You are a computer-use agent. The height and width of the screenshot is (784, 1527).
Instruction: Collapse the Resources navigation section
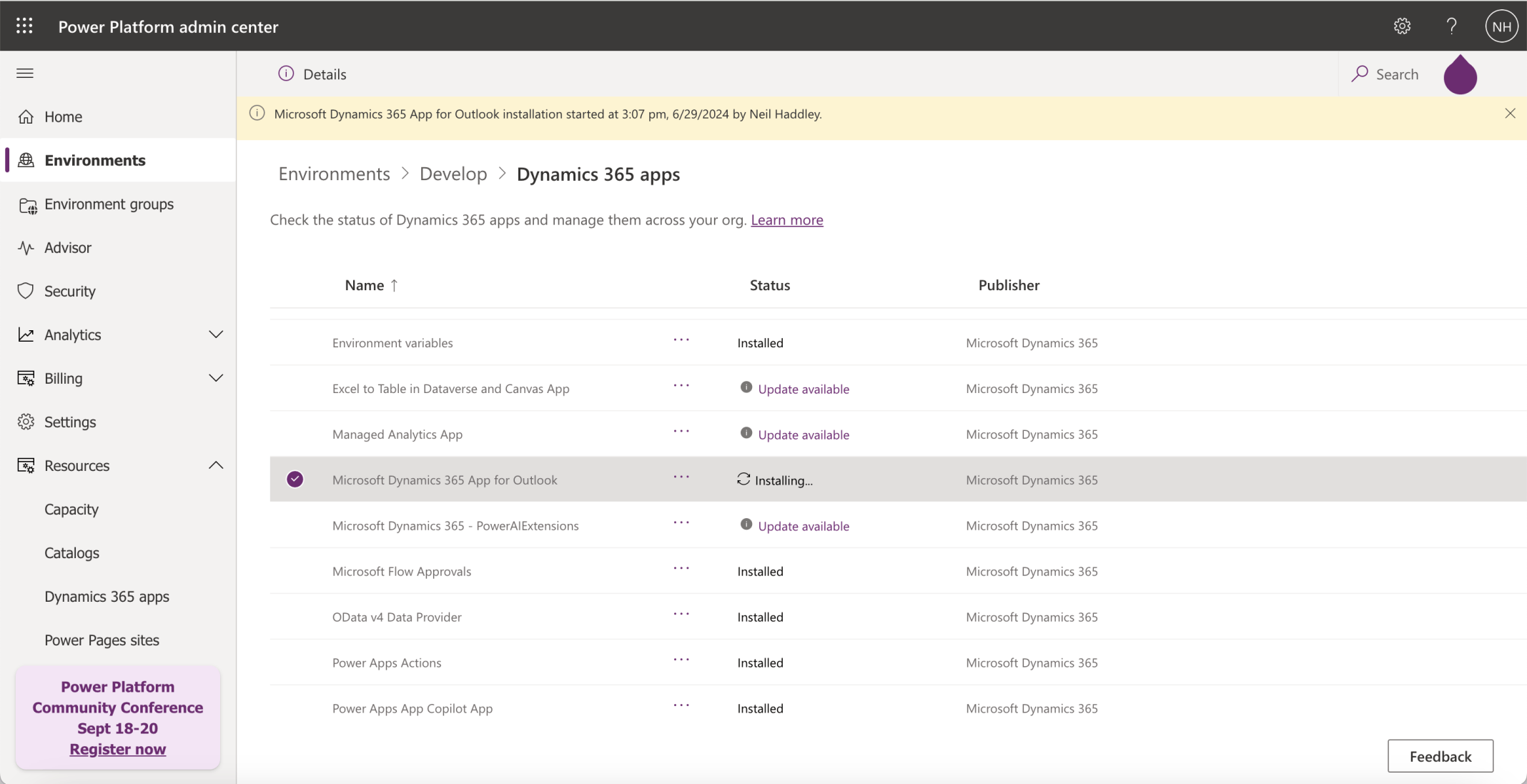point(216,465)
